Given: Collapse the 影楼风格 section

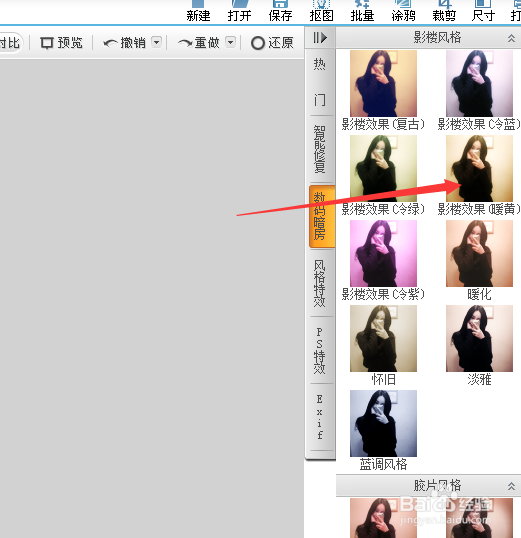Looking at the screenshot, I should (x=511, y=38).
